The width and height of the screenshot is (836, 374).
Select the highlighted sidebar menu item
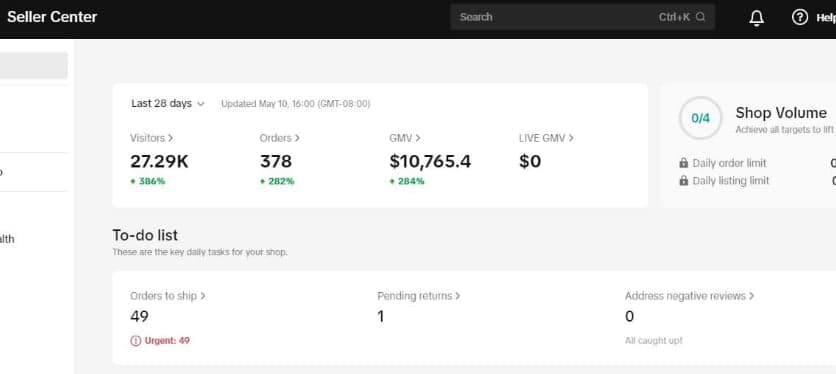(34, 66)
